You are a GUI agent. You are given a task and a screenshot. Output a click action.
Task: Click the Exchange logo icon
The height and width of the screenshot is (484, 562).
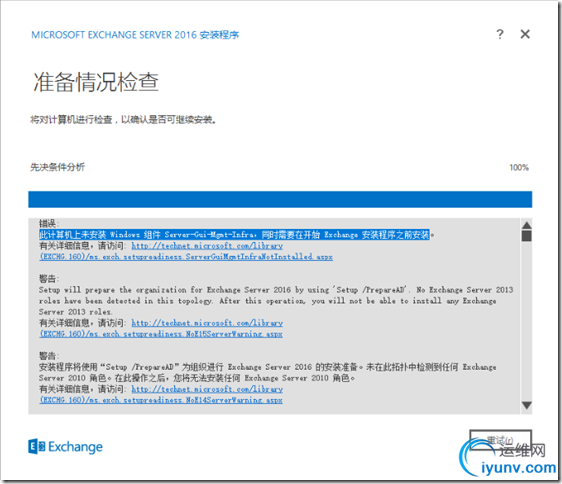37,446
